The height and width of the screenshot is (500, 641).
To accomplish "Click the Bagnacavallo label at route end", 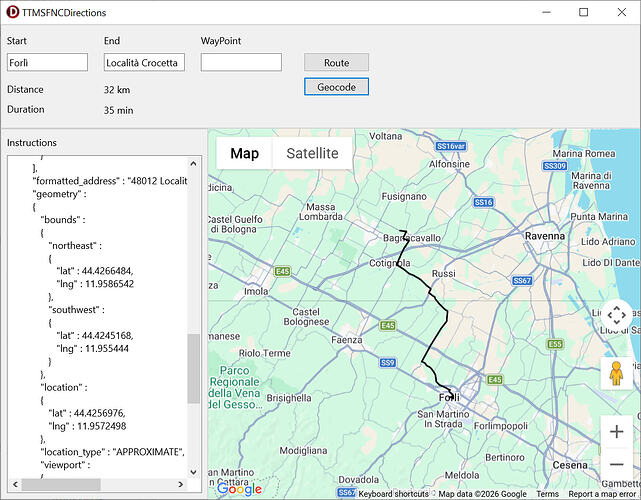I will click(412, 238).
